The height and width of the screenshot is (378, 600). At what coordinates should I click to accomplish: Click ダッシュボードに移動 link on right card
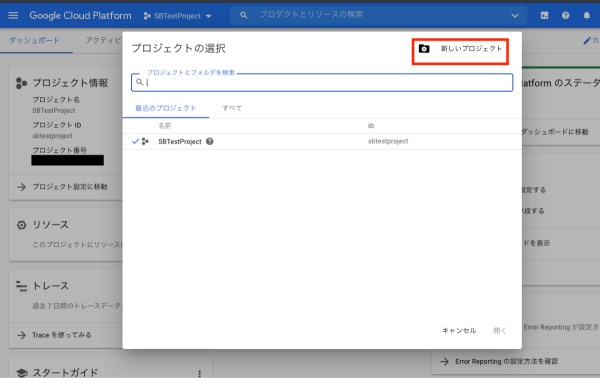pos(555,132)
